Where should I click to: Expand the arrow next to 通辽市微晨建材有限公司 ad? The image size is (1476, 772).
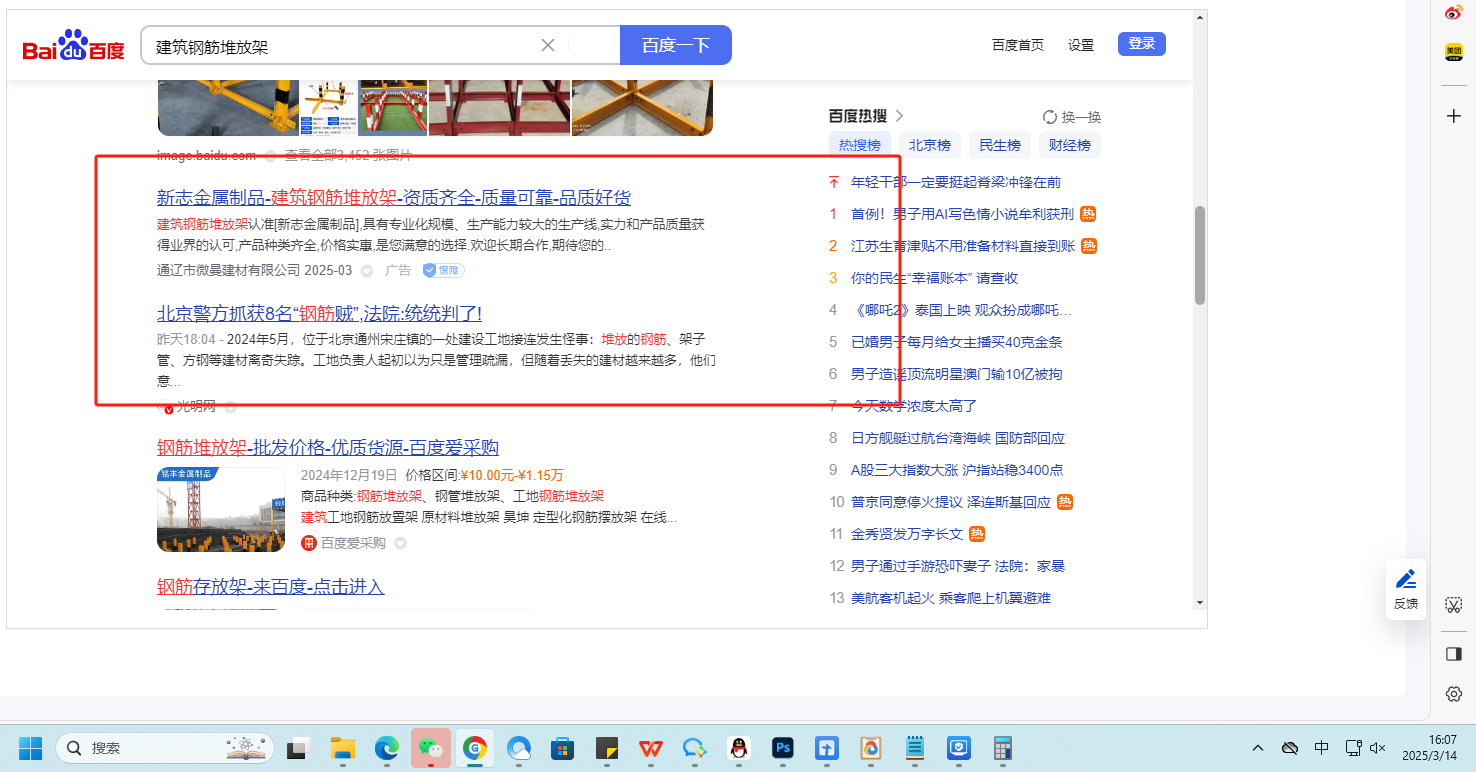click(367, 271)
